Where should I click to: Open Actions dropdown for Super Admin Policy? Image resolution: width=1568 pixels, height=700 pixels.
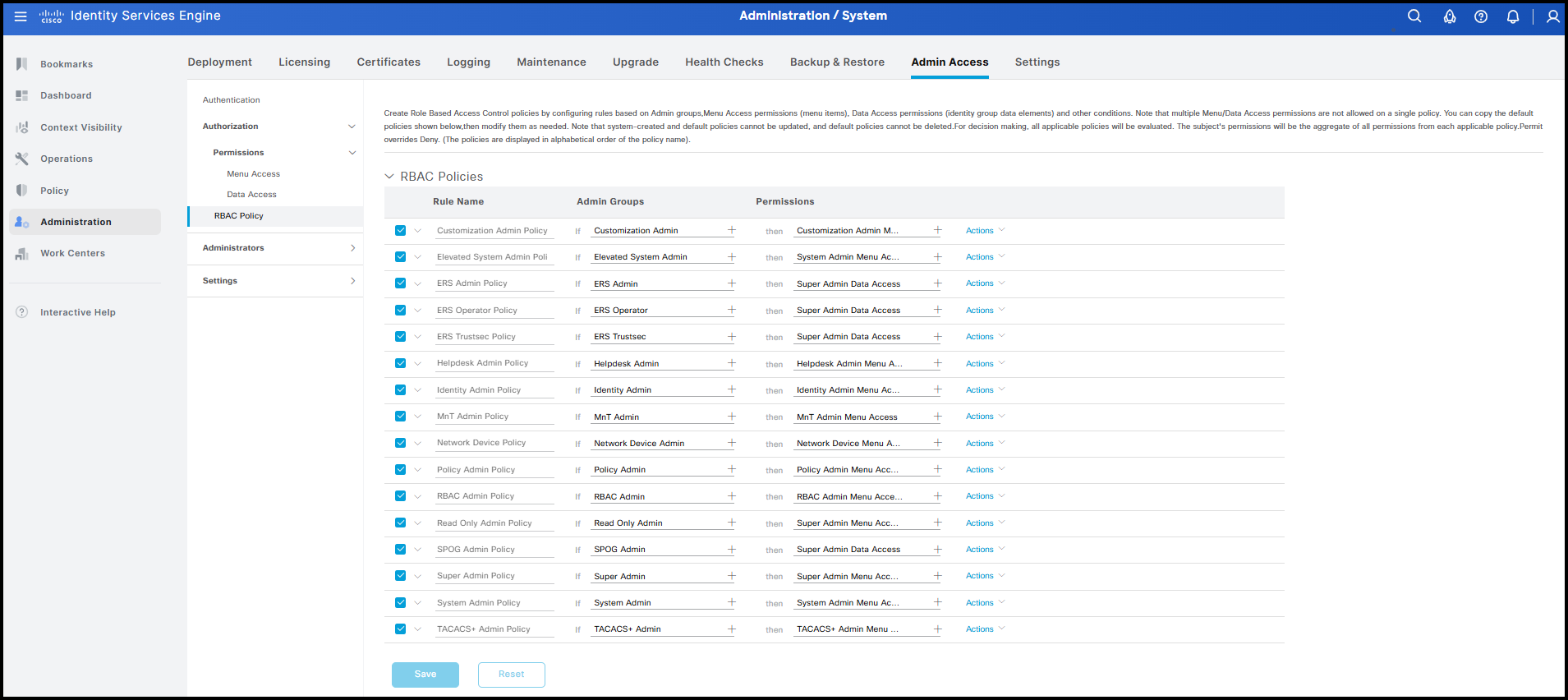pyautogui.click(x=984, y=576)
